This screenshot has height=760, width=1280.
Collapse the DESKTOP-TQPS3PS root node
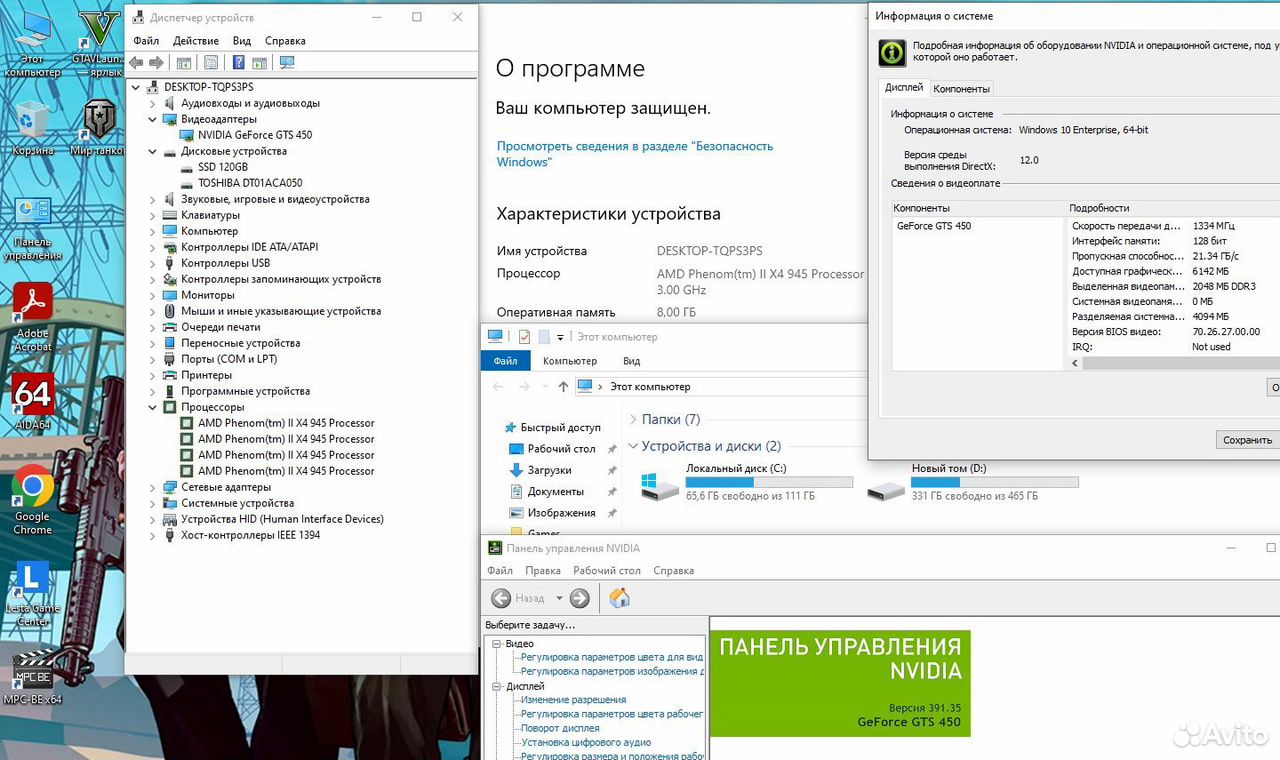[137, 87]
